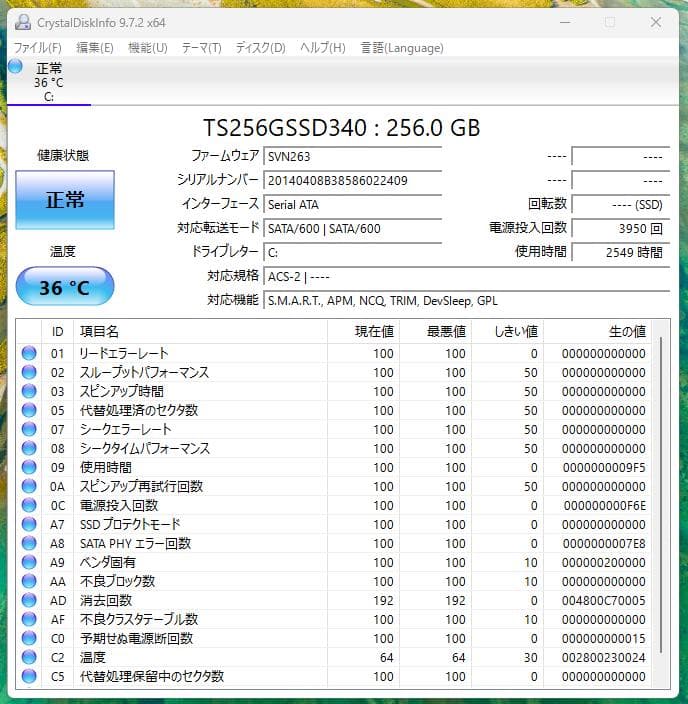Screen dimensions: 688x704
Task: Click the ファームウェア field SVN263
Action: [x=353, y=157]
